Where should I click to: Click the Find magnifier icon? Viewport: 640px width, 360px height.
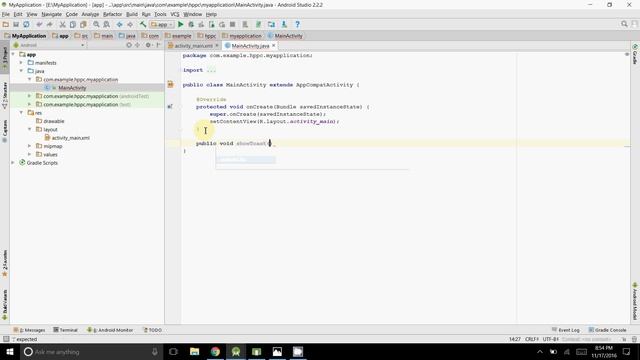96,24
